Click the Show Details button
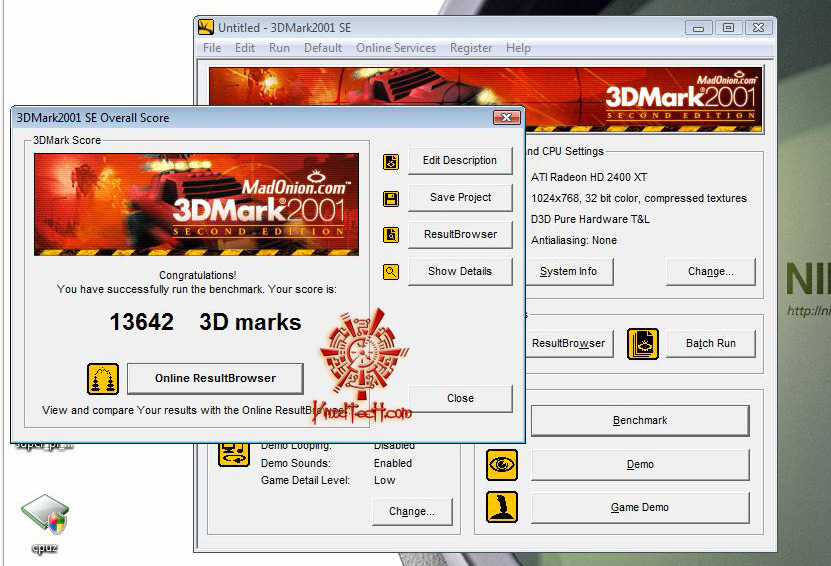This screenshot has height=566, width=831. [x=460, y=271]
